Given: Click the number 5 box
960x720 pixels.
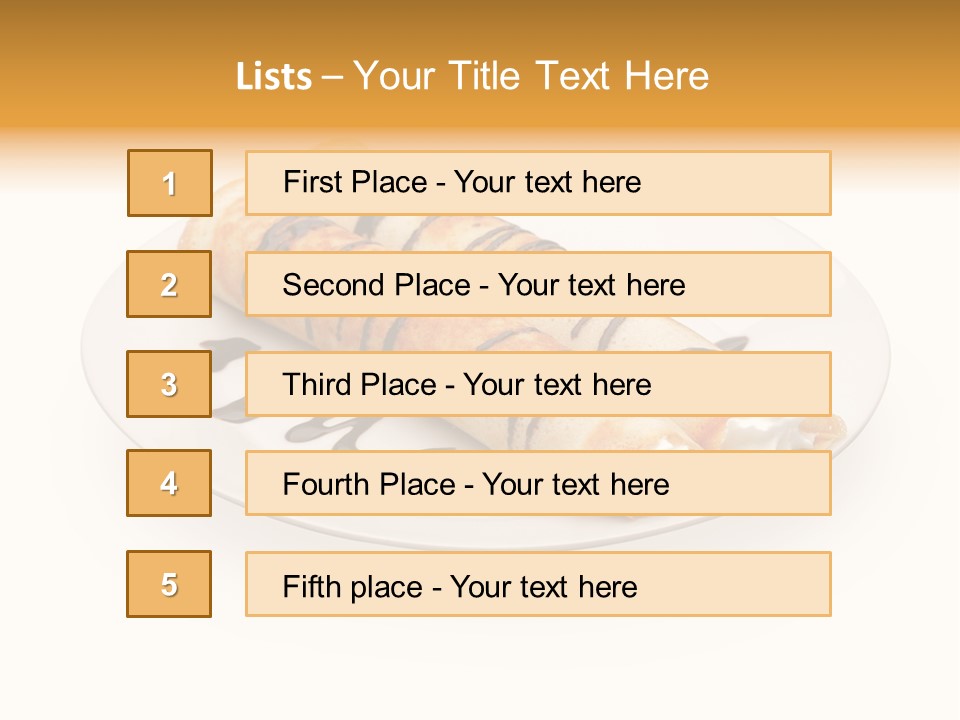Looking at the screenshot, I should pos(169,584).
